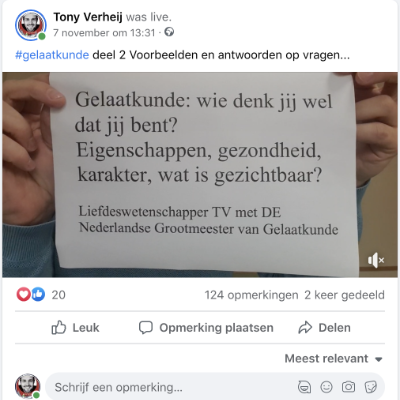The image size is (400, 400).
Task: Insert an avatar sticker in comment field
Action: point(304,387)
